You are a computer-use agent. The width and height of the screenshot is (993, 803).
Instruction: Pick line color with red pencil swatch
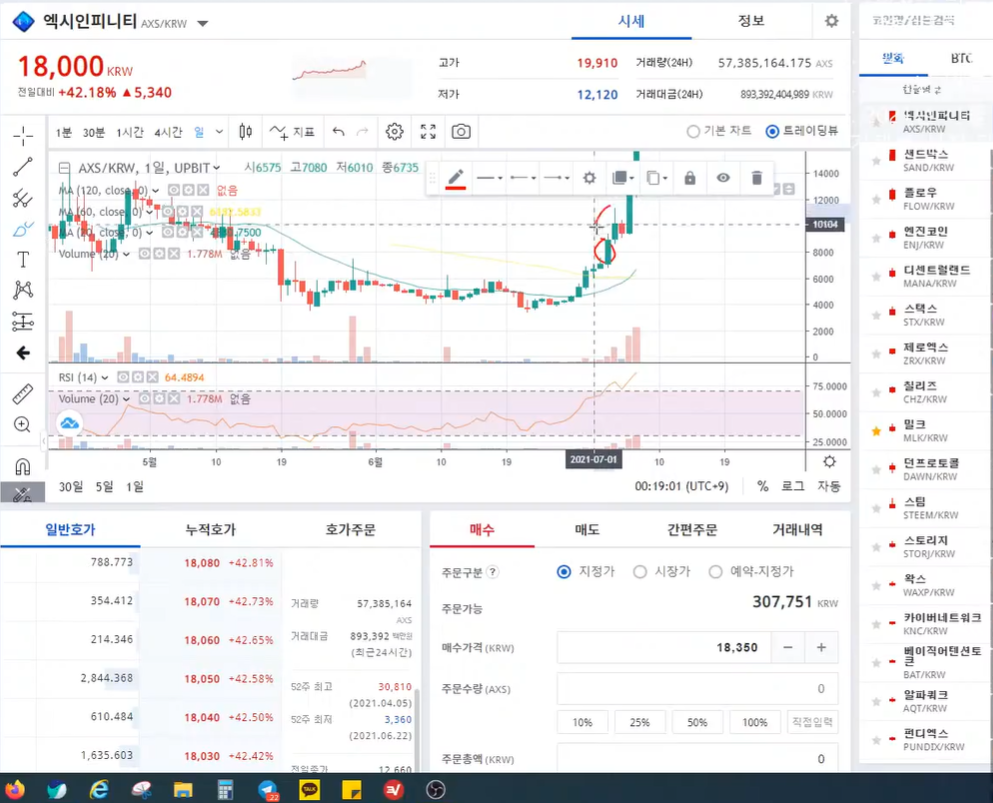[x=456, y=179]
